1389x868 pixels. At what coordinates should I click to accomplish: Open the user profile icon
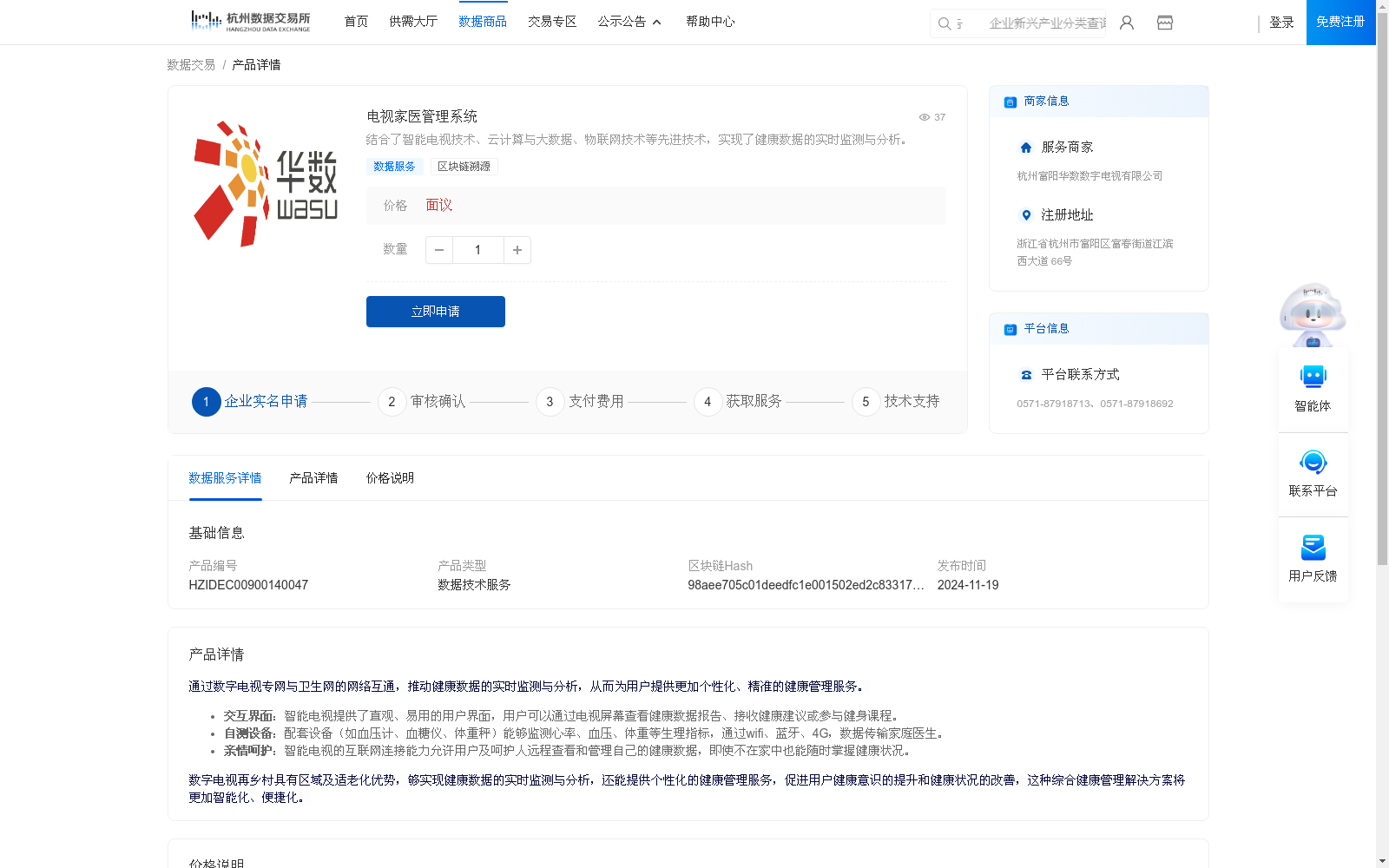[x=1127, y=23]
